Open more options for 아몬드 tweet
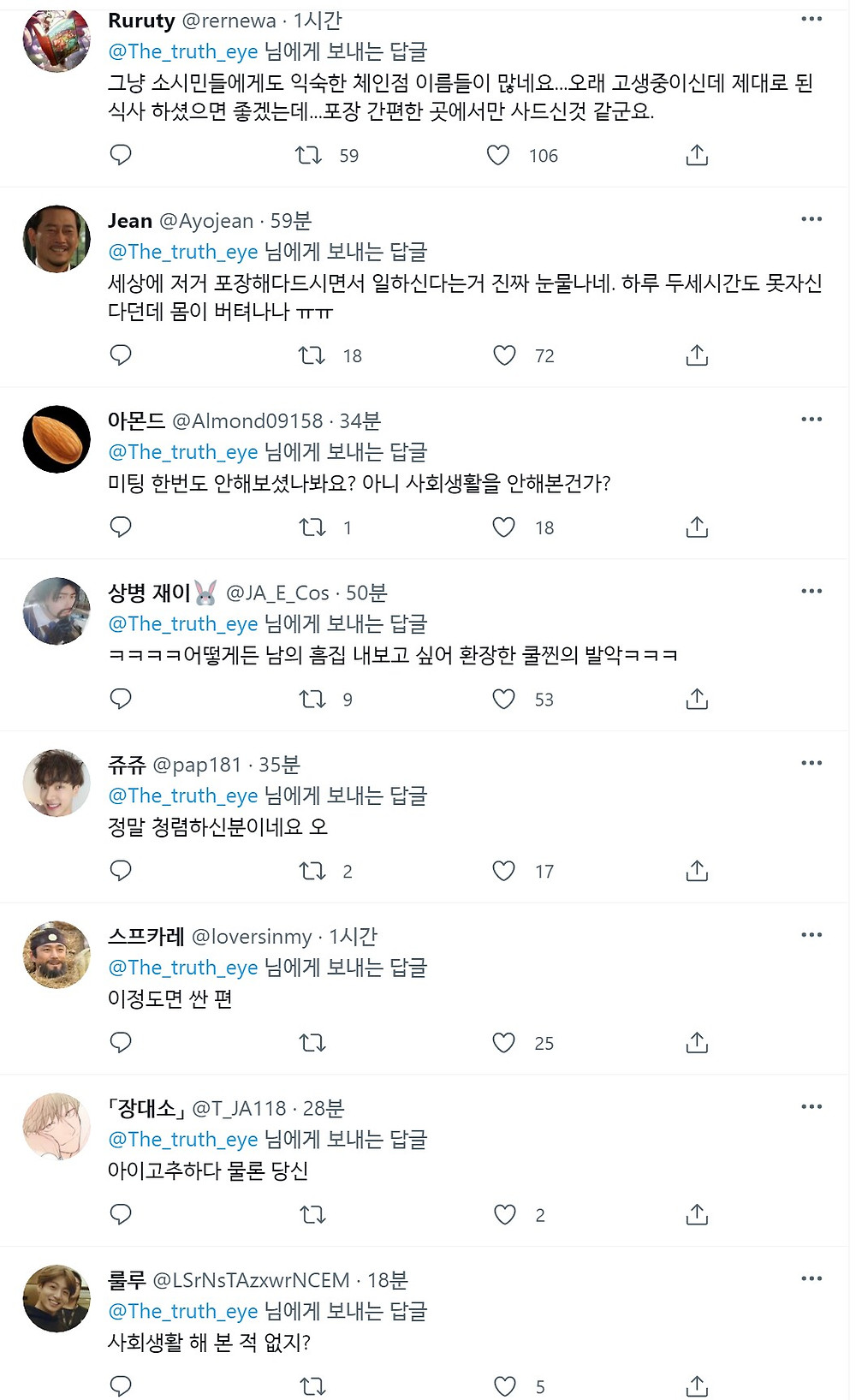 [811, 420]
